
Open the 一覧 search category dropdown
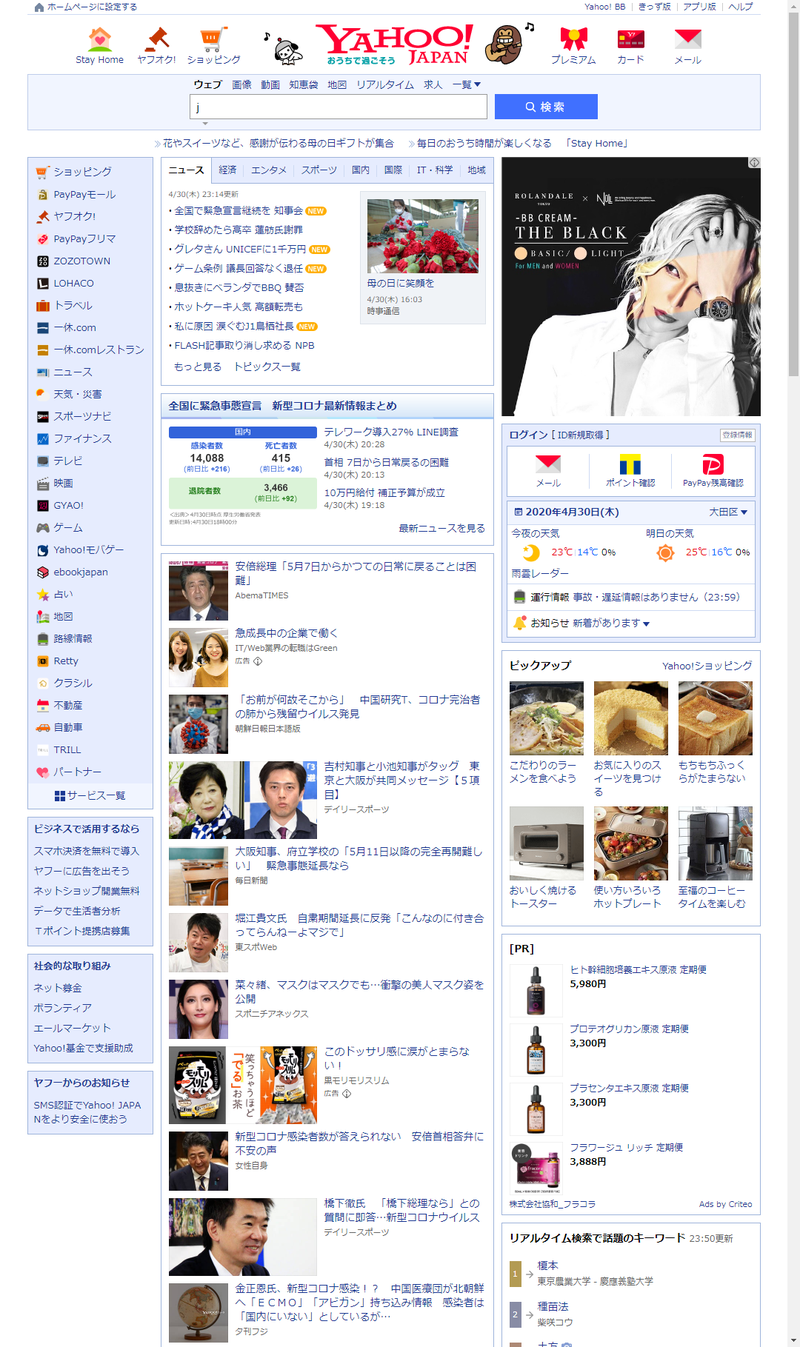466,85
